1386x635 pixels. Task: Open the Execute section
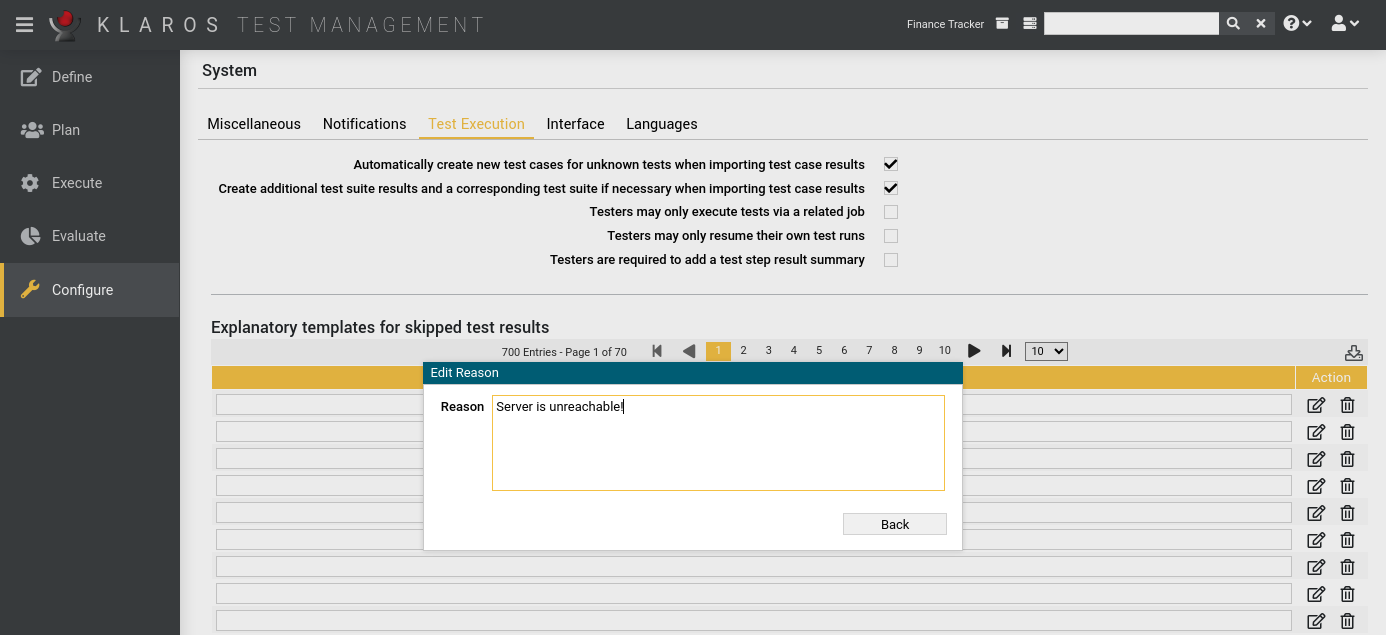click(x=76, y=182)
